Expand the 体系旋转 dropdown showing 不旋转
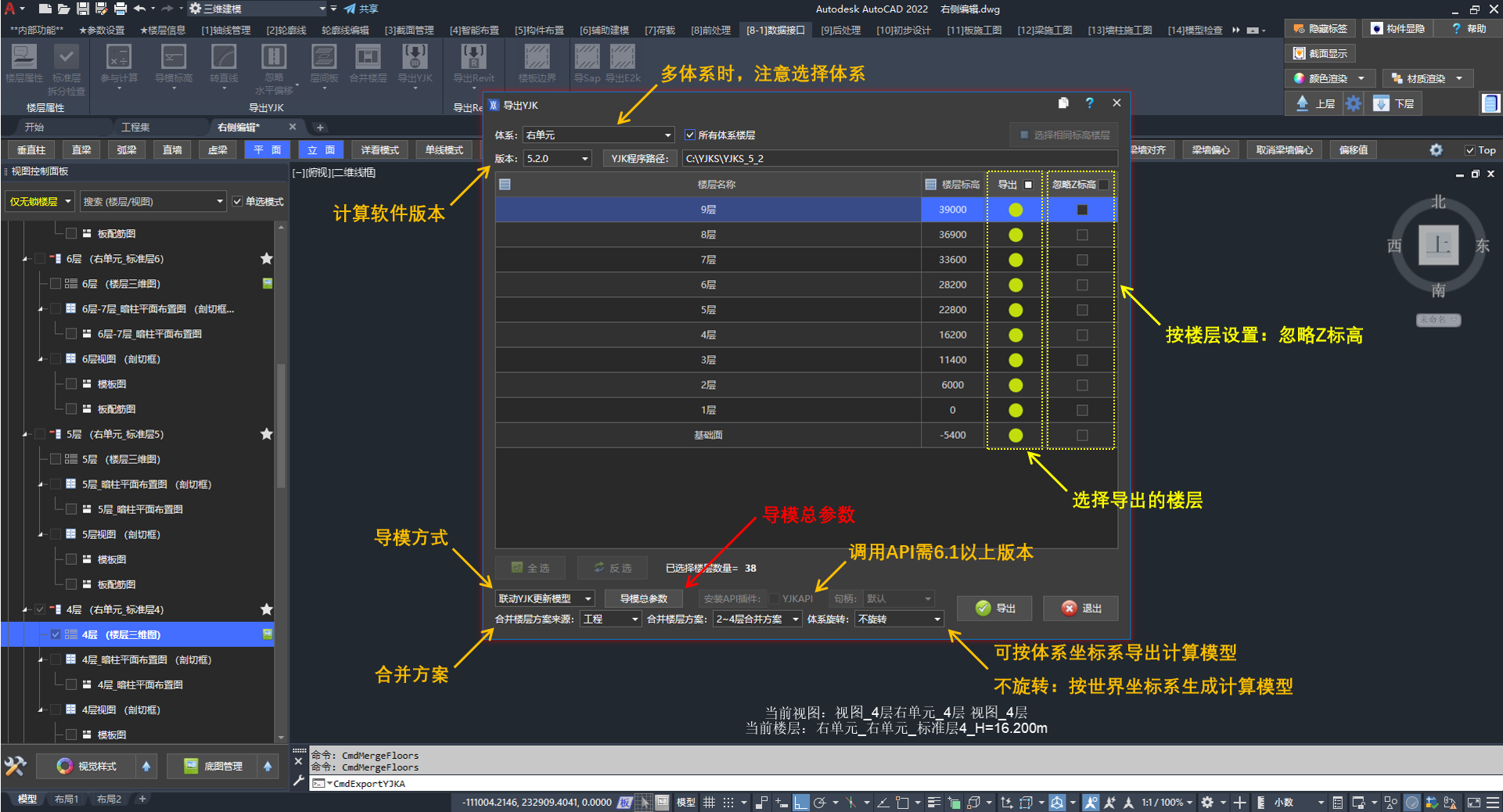The width and height of the screenshot is (1503, 812). click(899, 619)
